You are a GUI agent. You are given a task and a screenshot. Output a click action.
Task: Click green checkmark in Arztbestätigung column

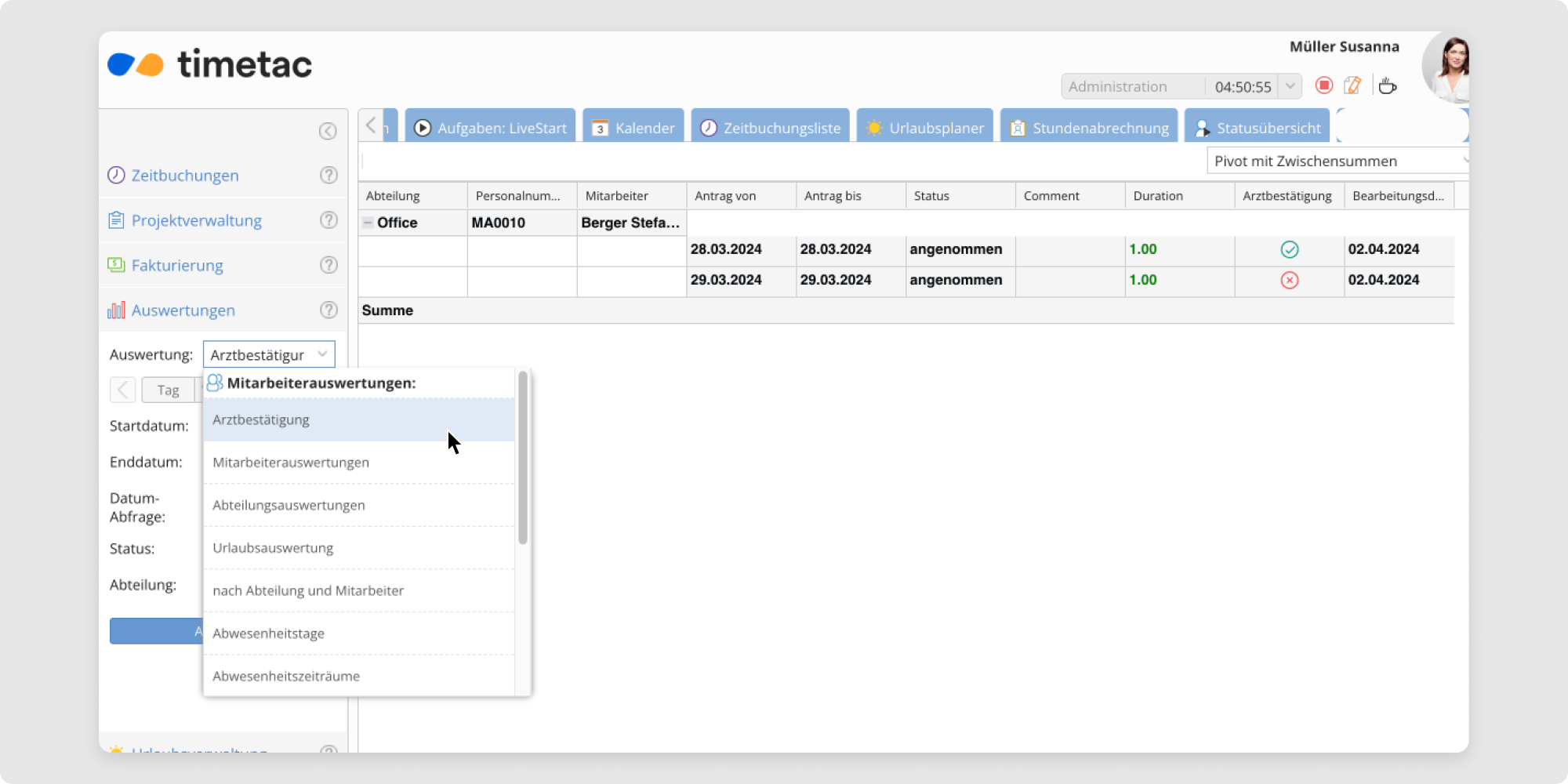[x=1289, y=249]
